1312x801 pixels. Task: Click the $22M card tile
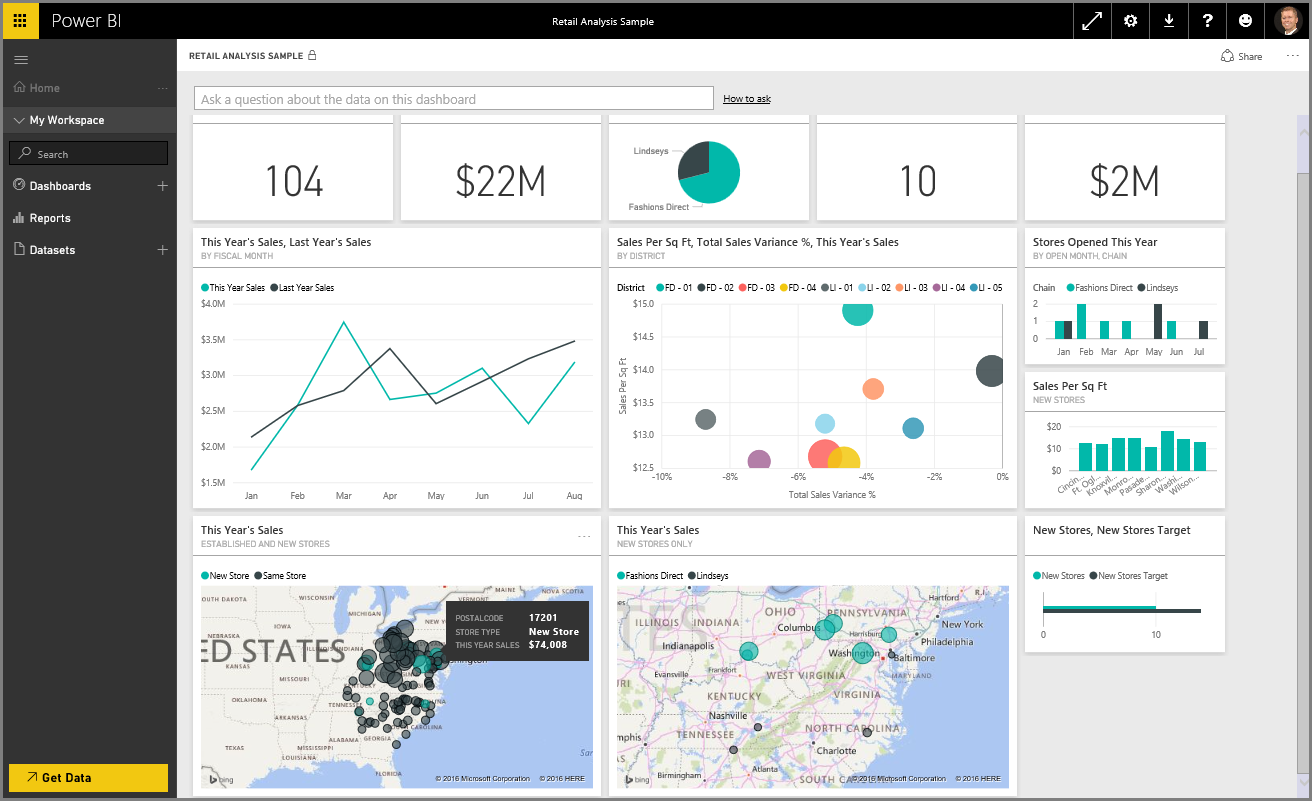501,170
